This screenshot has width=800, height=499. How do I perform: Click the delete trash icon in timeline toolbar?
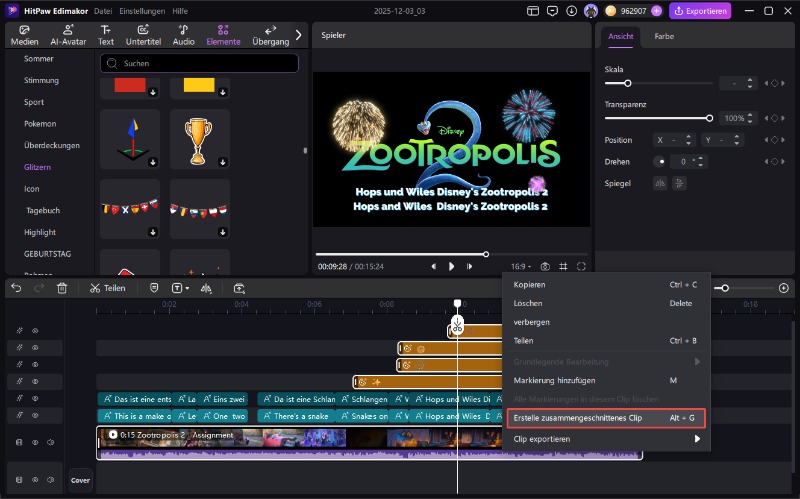point(62,288)
